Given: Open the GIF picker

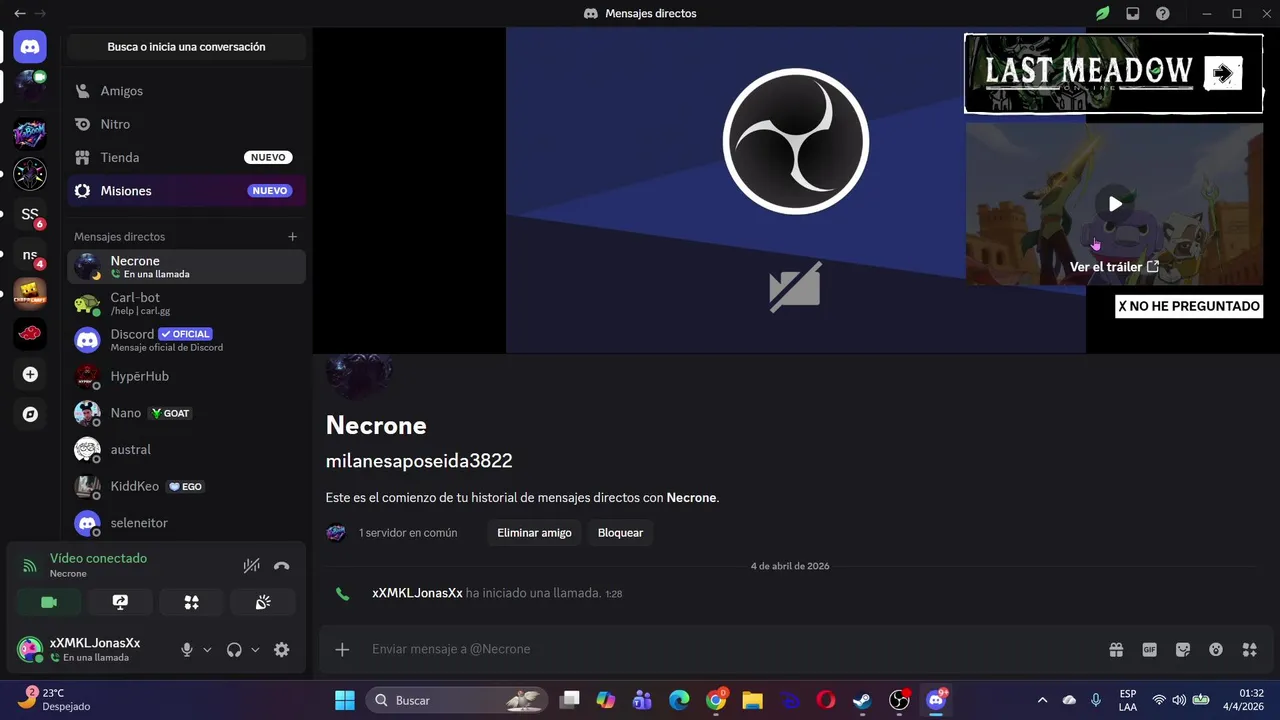Looking at the screenshot, I should point(1150,650).
